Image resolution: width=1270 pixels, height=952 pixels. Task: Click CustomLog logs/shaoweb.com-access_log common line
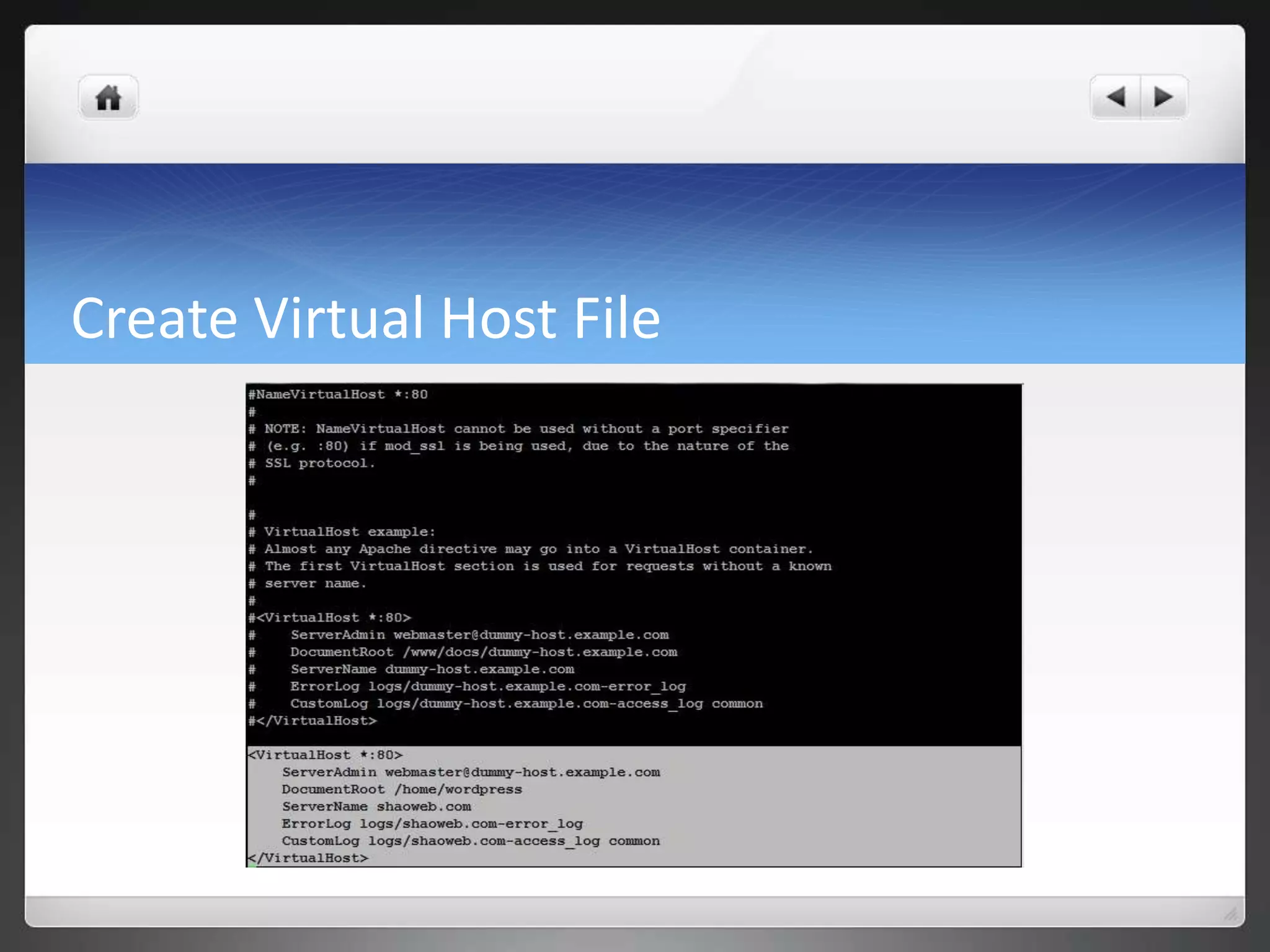pyautogui.click(x=471, y=841)
